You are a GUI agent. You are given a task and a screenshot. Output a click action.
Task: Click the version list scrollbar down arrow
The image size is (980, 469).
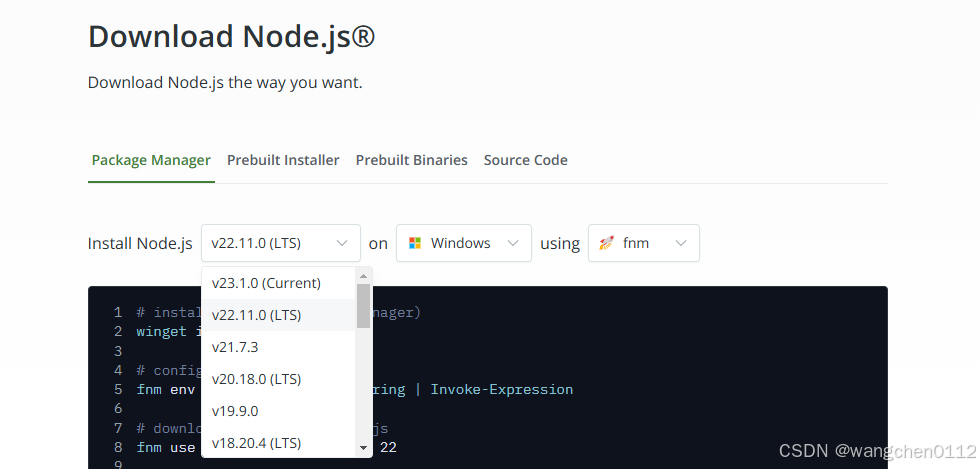363,448
